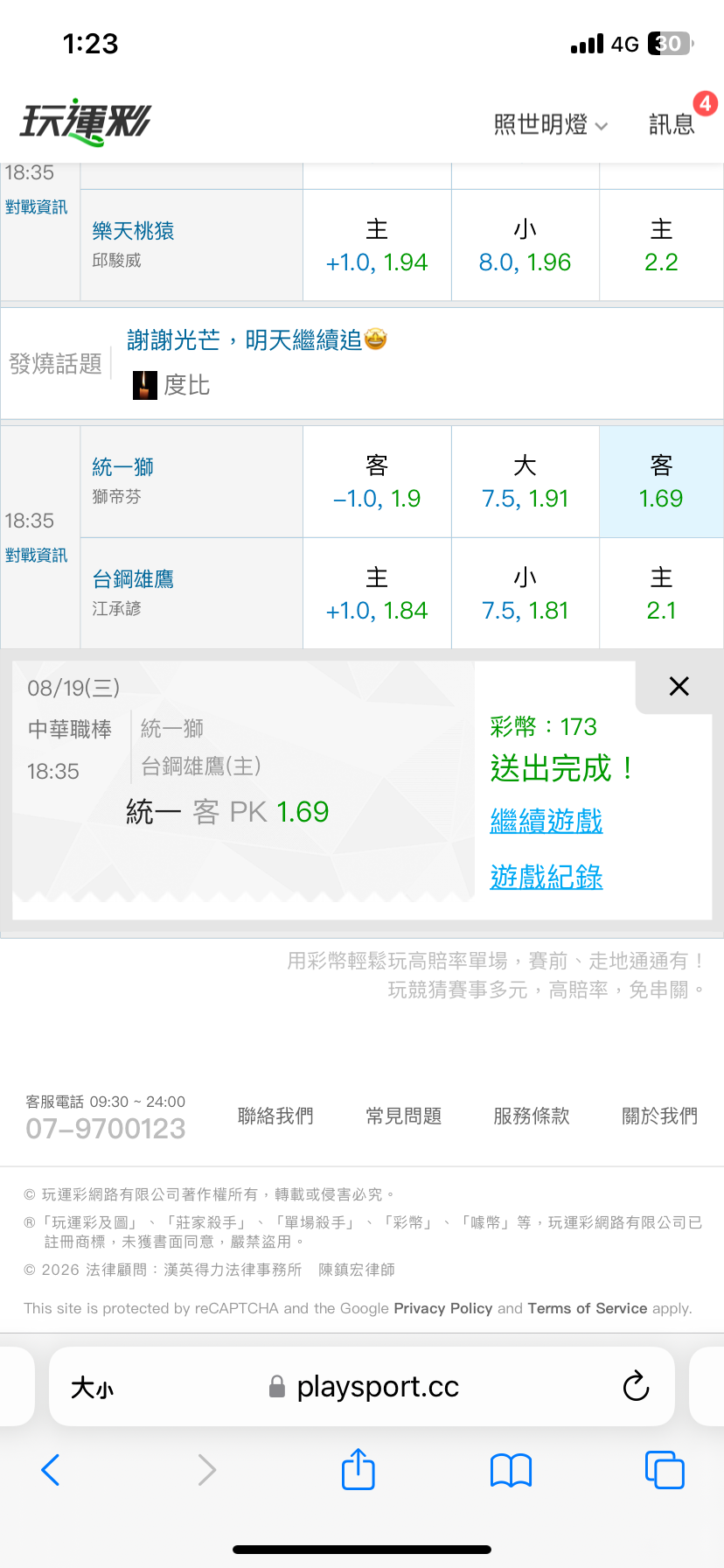Tap pitcher name 獅帝芬

point(116,497)
